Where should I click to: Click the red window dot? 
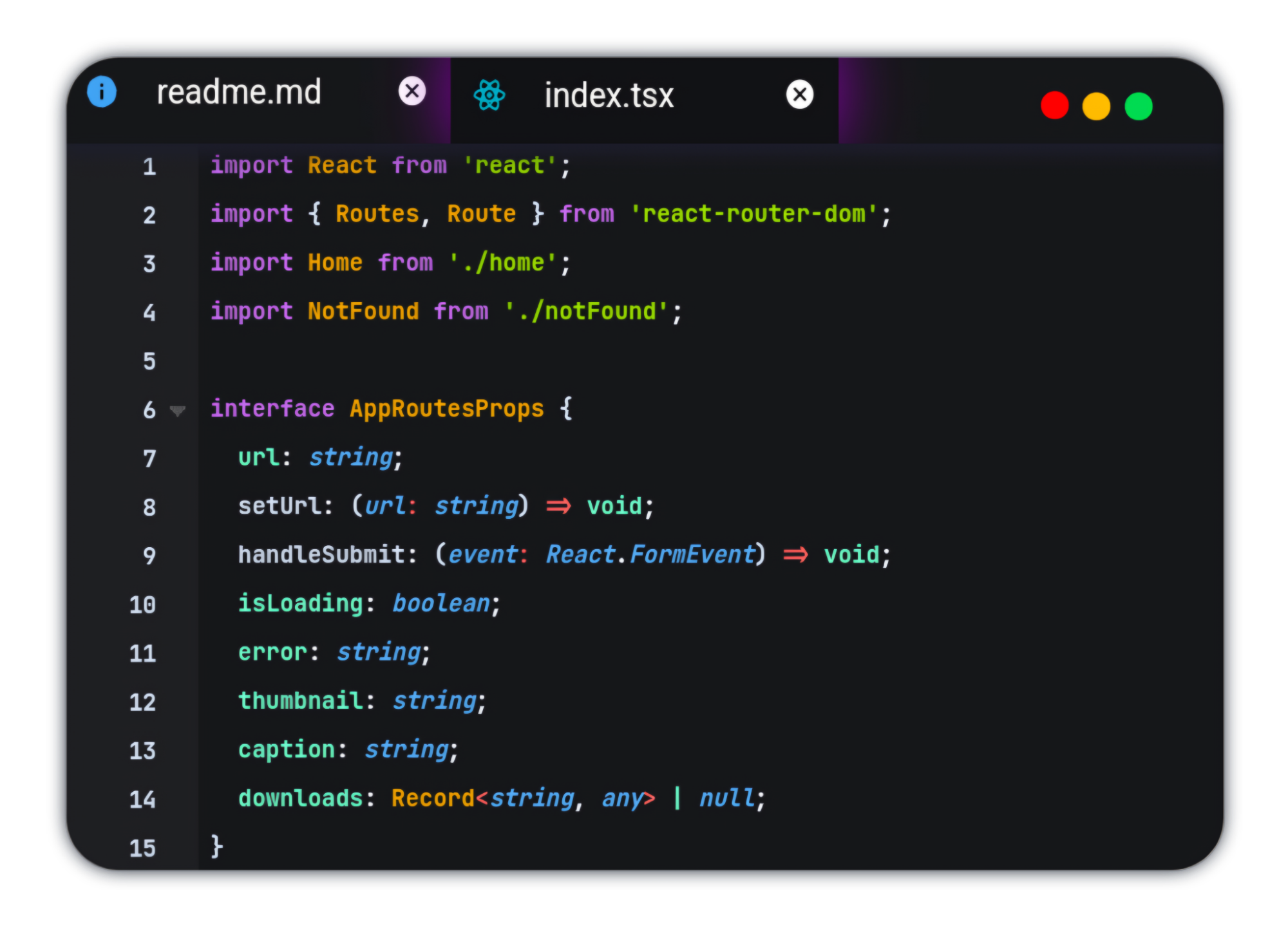tap(1054, 106)
